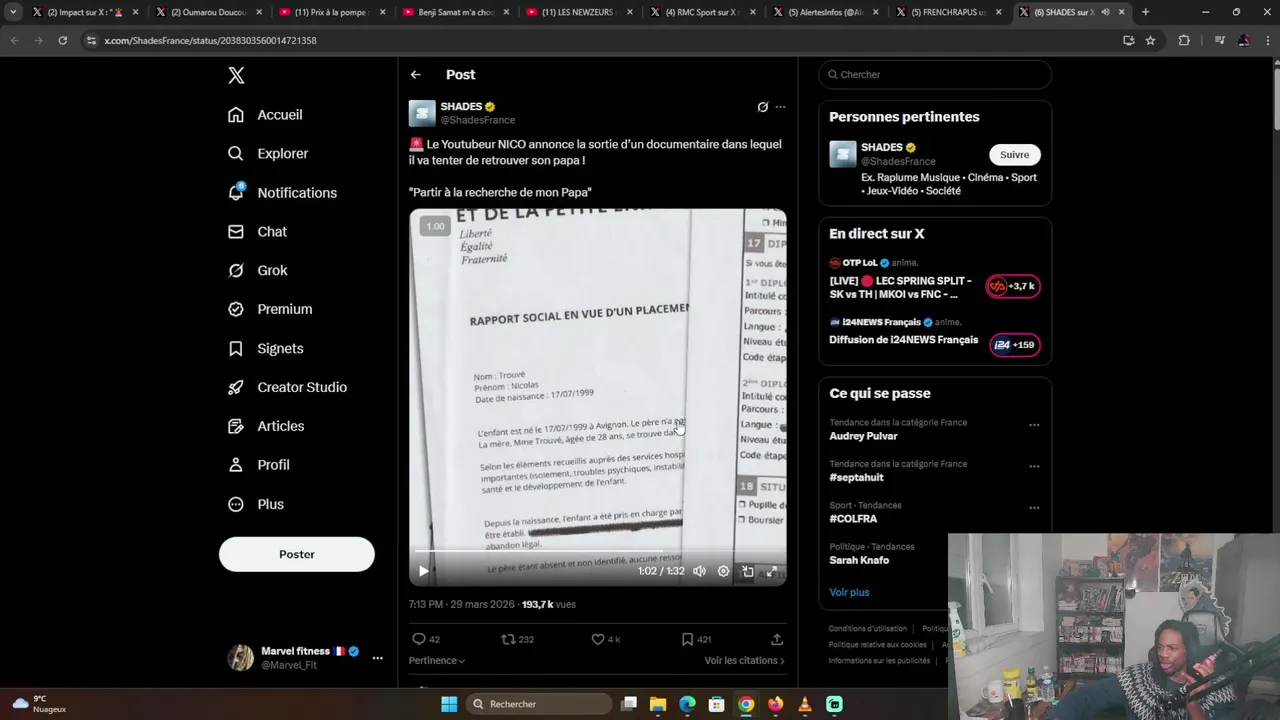The height and width of the screenshot is (720, 1280).
Task: Click the Grok icon on the post
Action: point(762,107)
